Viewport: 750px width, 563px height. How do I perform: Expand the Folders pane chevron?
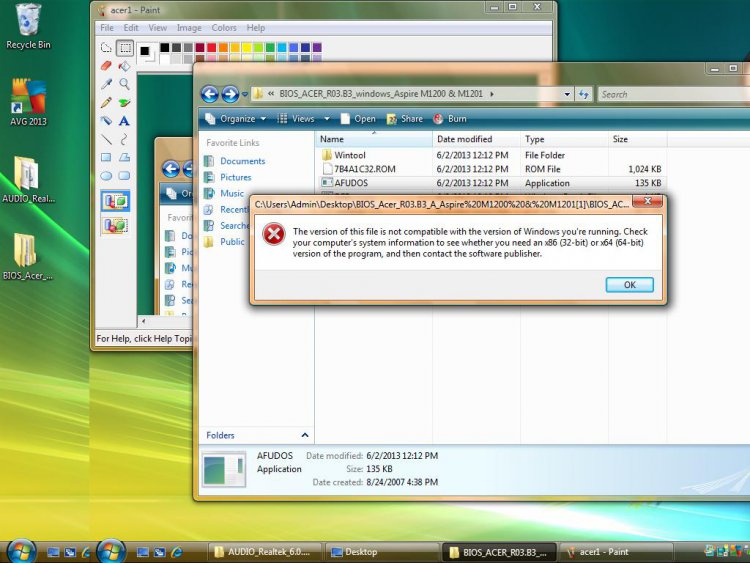(305, 435)
